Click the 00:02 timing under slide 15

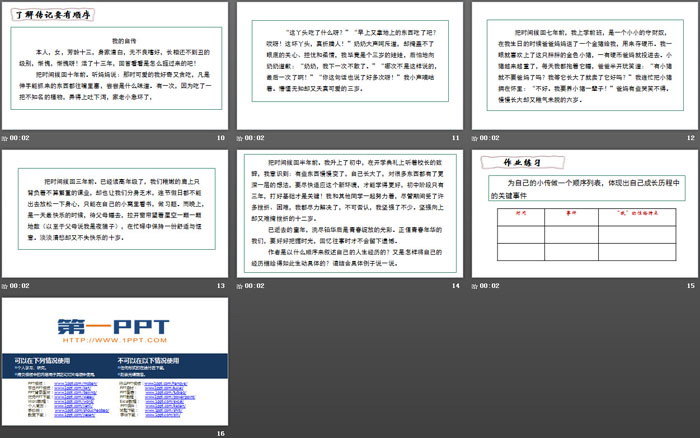[490, 286]
